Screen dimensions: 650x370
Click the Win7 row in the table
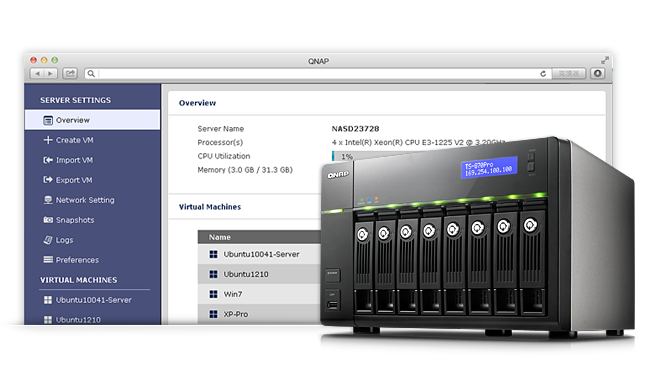(260, 294)
